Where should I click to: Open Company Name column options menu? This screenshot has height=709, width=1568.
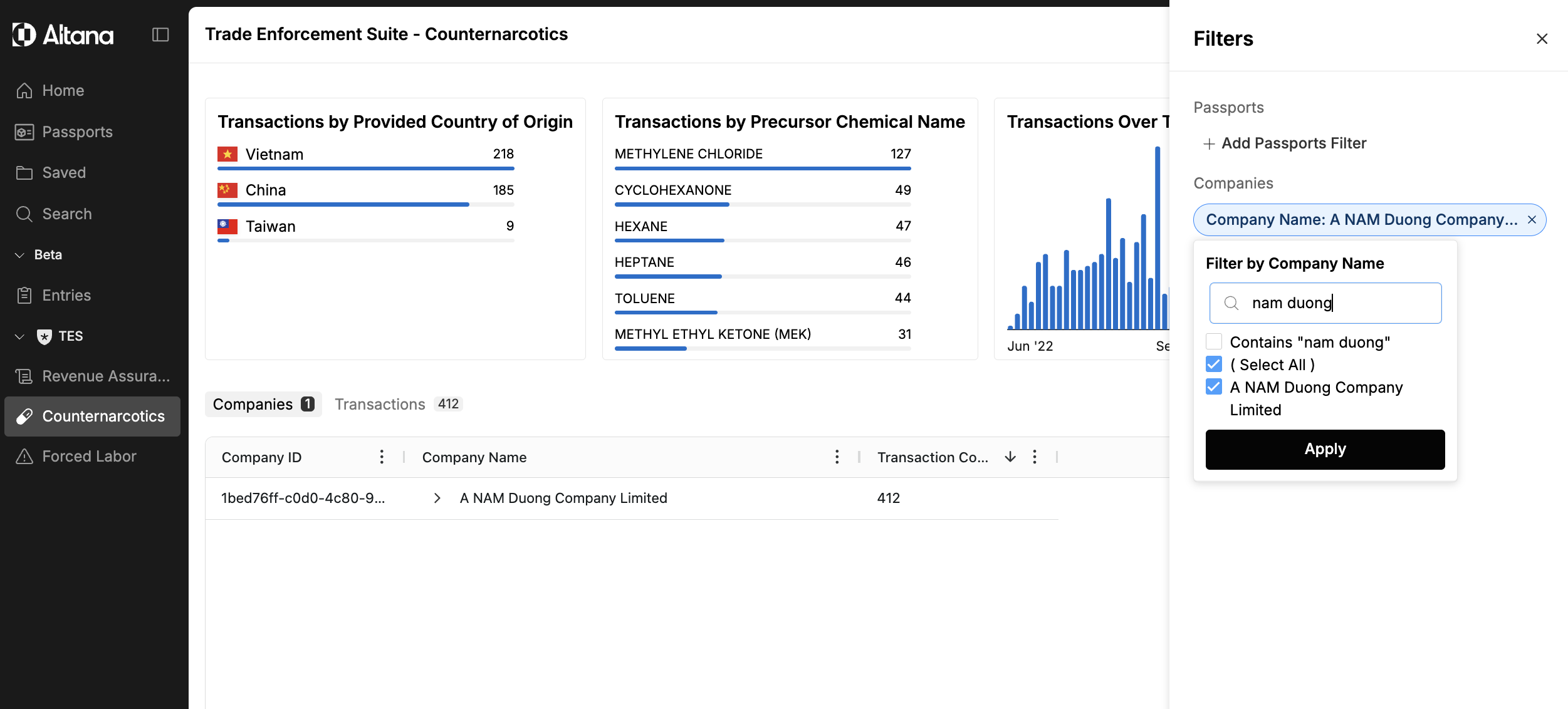click(x=837, y=457)
